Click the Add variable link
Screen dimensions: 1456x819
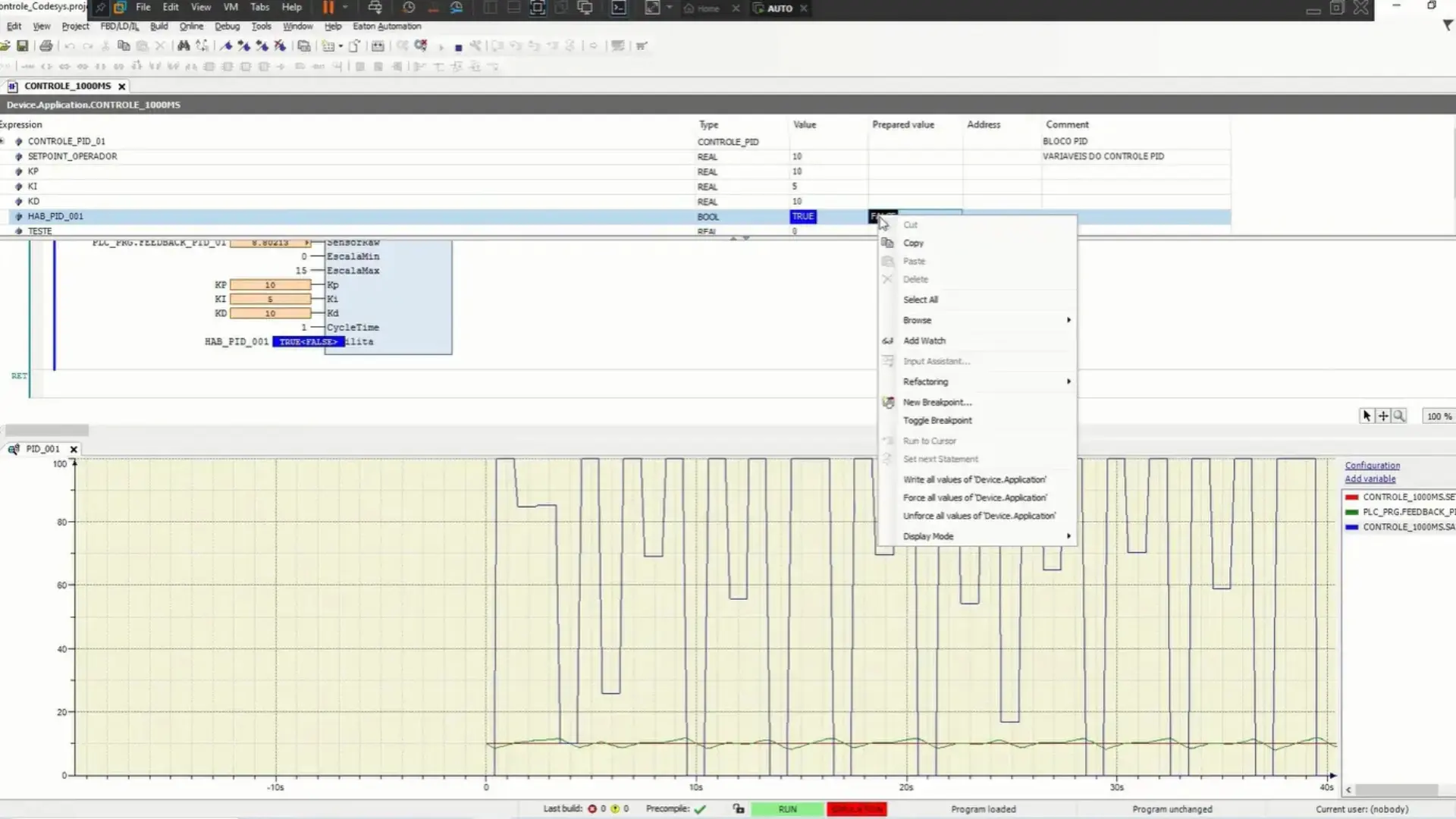1370,479
